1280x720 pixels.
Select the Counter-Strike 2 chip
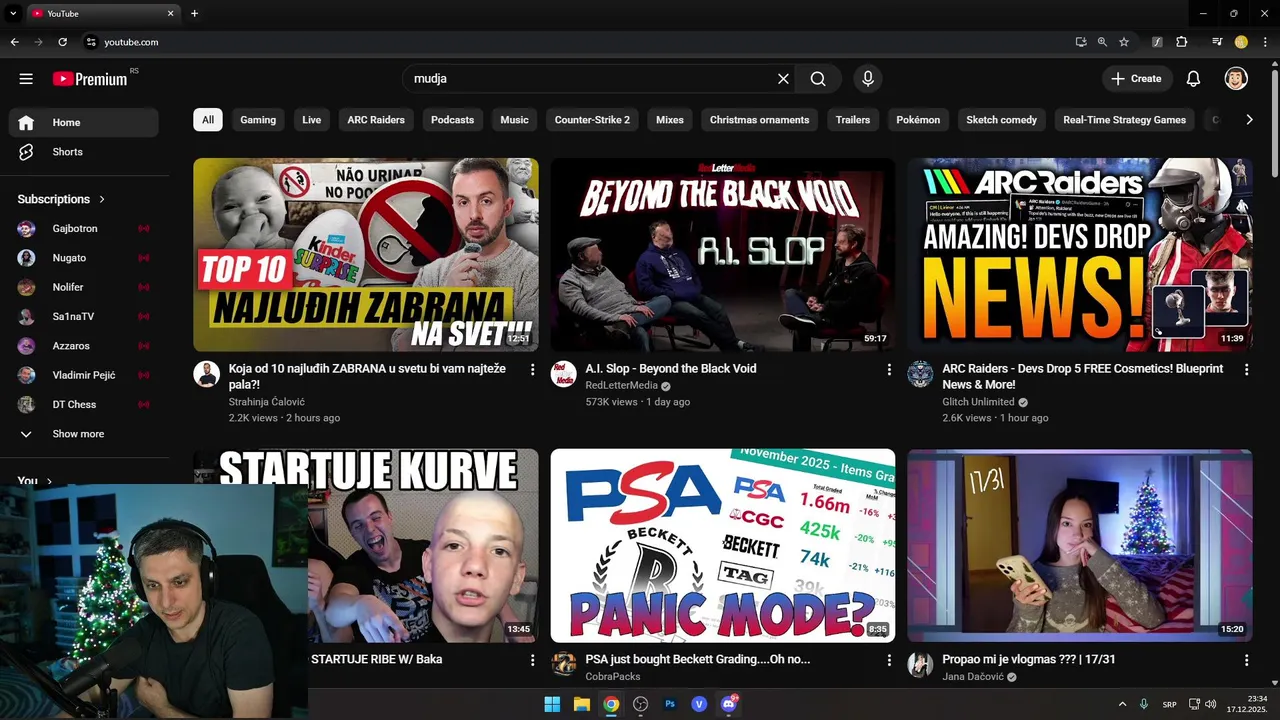point(592,120)
